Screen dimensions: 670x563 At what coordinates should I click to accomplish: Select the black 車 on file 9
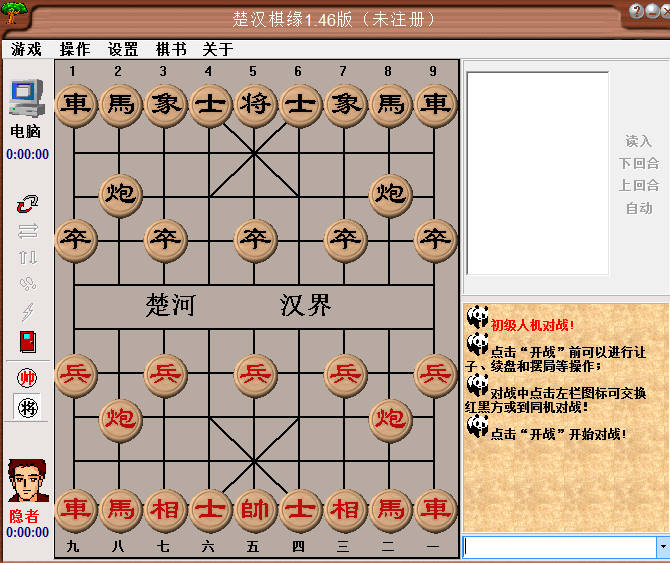(x=435, y=105)
